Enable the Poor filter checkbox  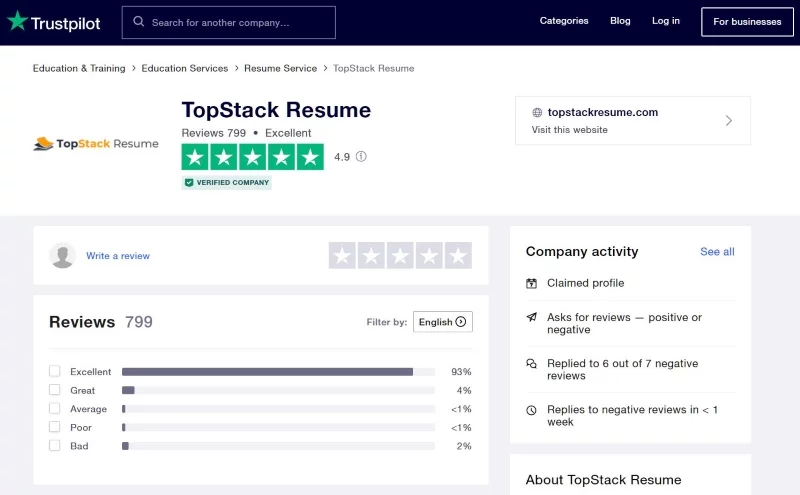click(x=55, y=427)
